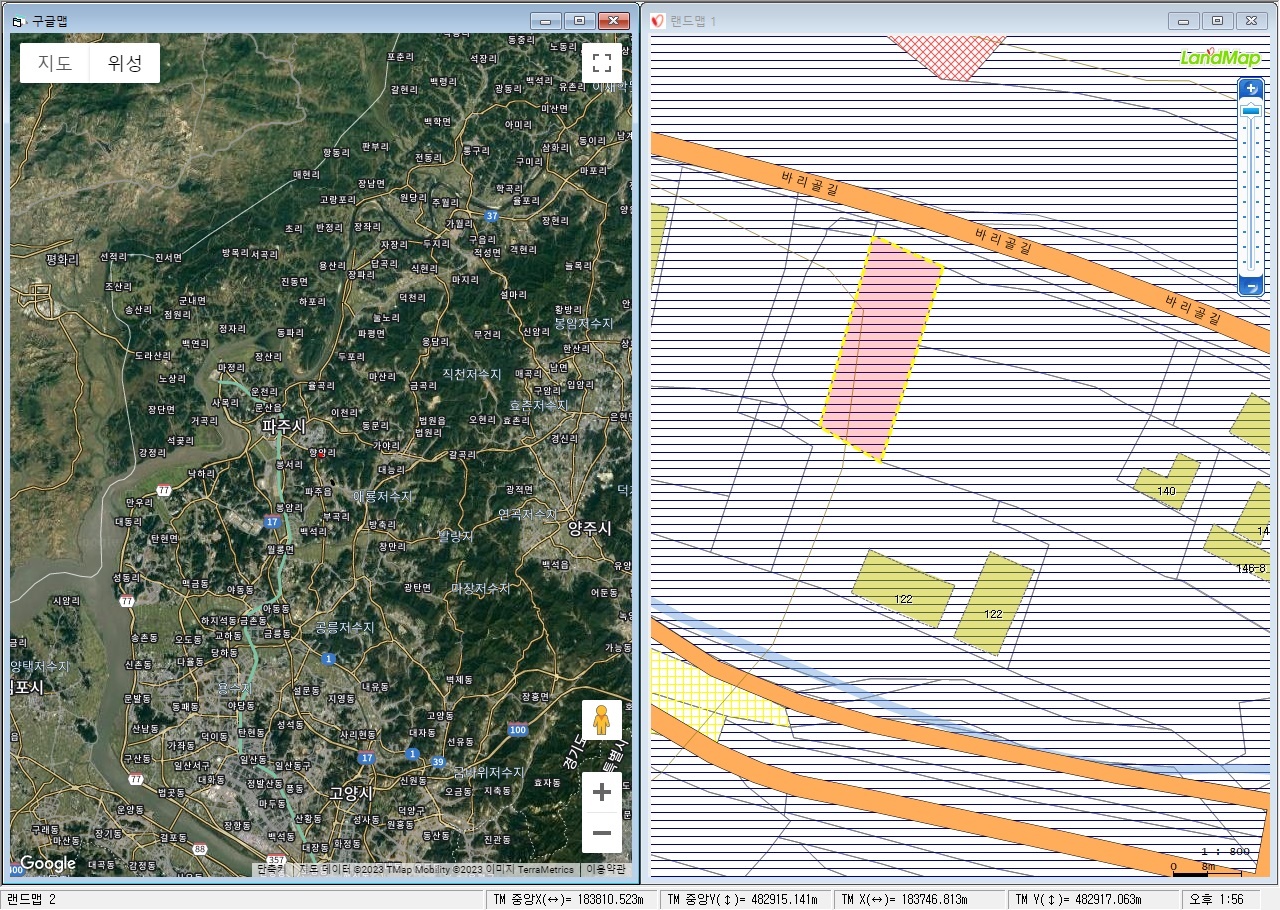This screenshot has width=1280, height=910.
Task: Click the route 100 highway shield
Action: tap(517, 730)
